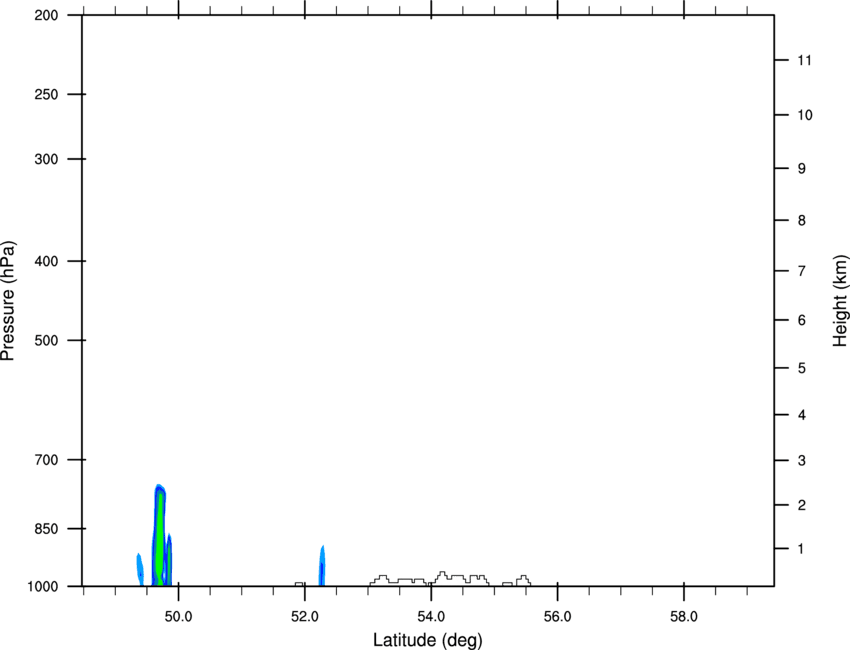Click pressure tick label 500
This screenshot has width=850, height=650.
46,340
